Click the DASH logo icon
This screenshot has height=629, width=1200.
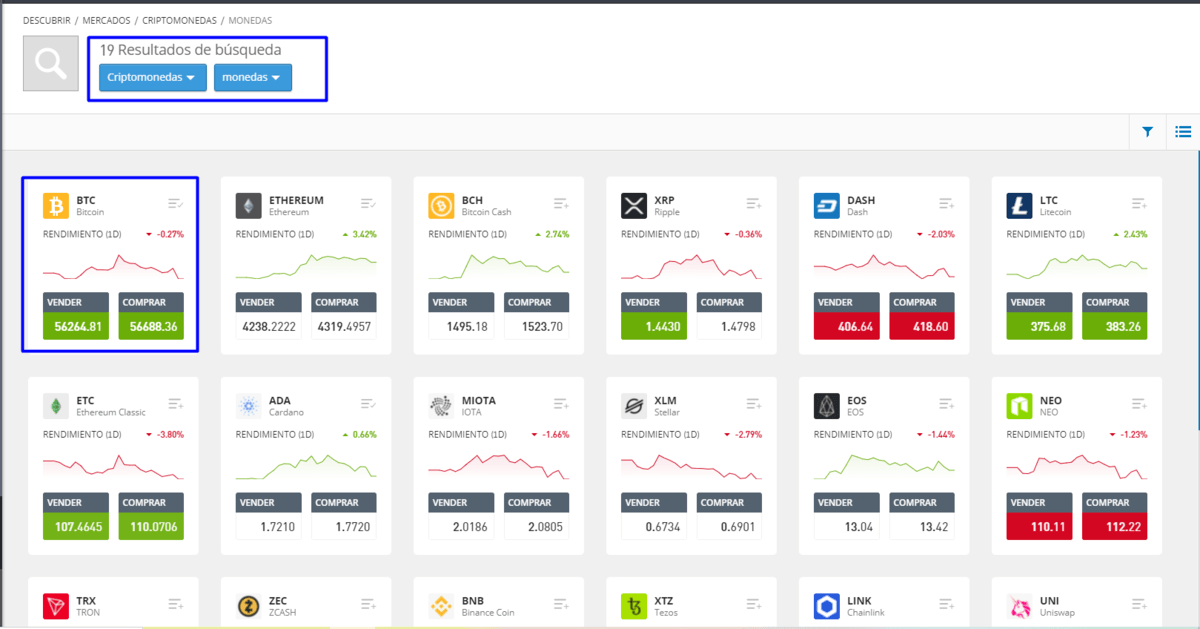click(827, 206)
